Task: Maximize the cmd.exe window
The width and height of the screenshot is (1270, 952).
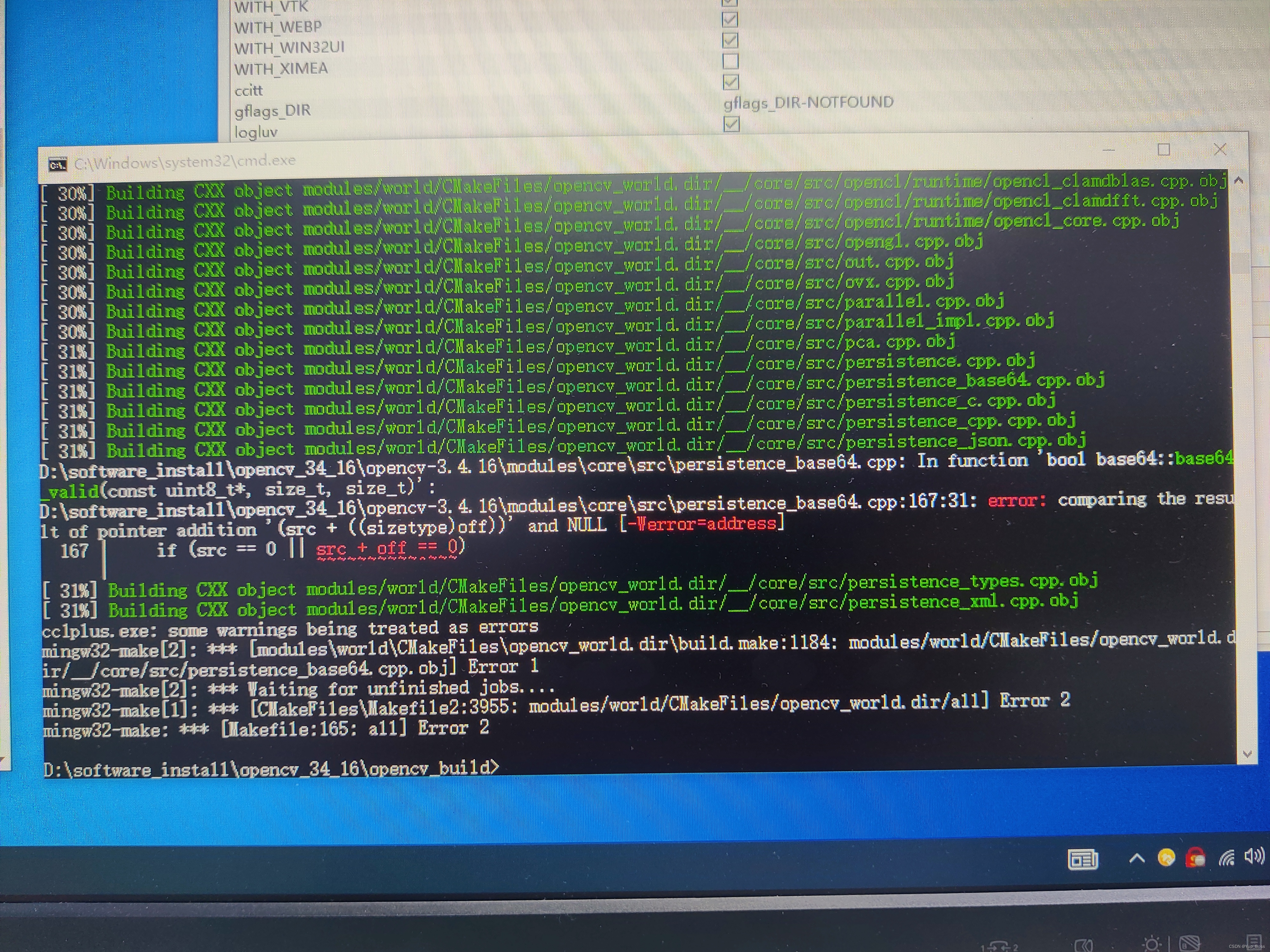Action: tap(1164, 150)
